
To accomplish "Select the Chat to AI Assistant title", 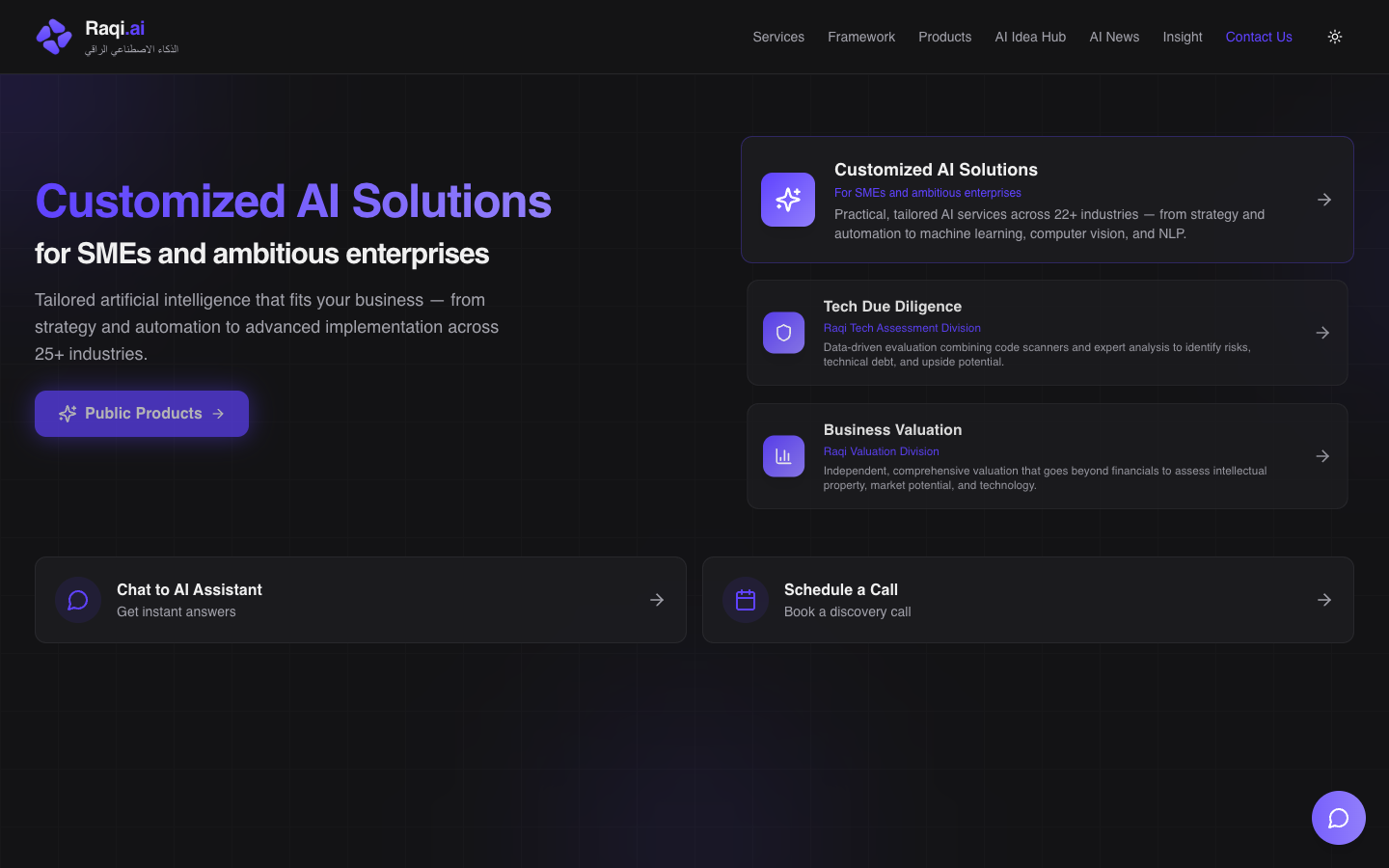I will pos(189,589).
